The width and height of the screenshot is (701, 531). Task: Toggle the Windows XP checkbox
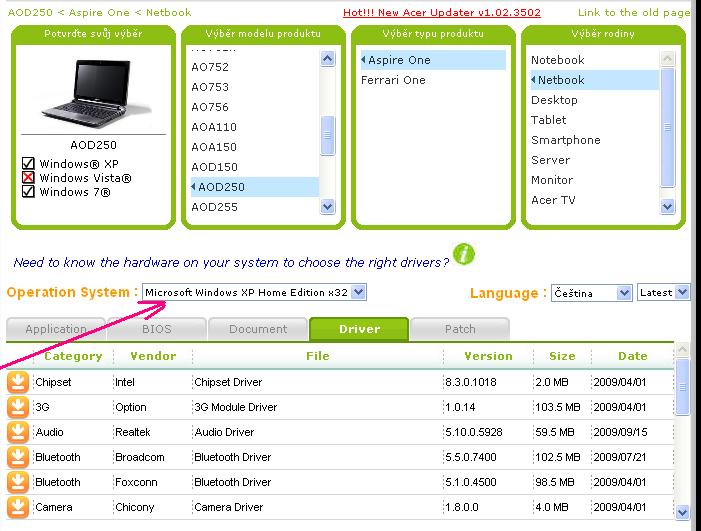[28, 164]
